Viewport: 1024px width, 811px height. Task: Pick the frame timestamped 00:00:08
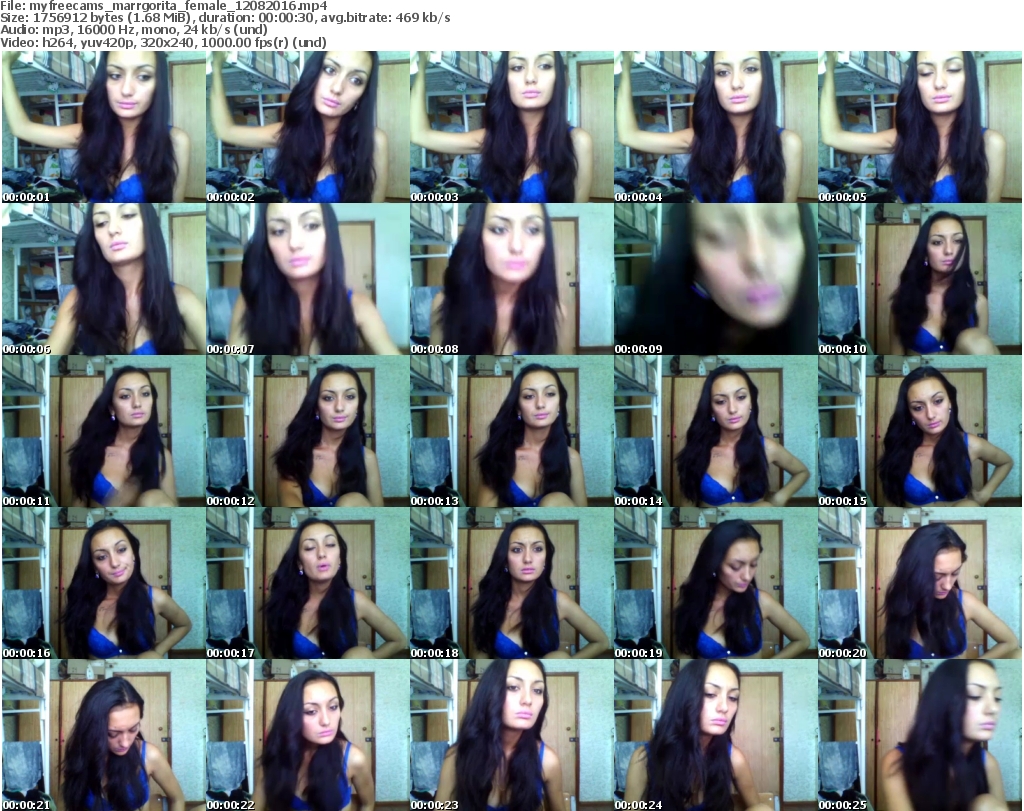tap(511, 279)
